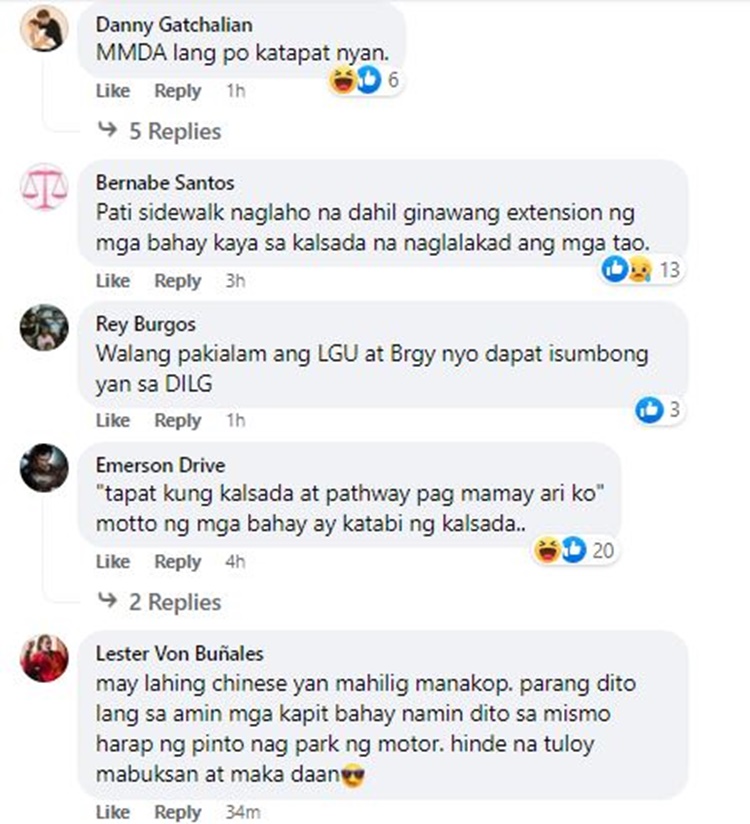View reactions on Danny Gatchalian's comment
Screen dimensions: 750x824
coord(365,80)
